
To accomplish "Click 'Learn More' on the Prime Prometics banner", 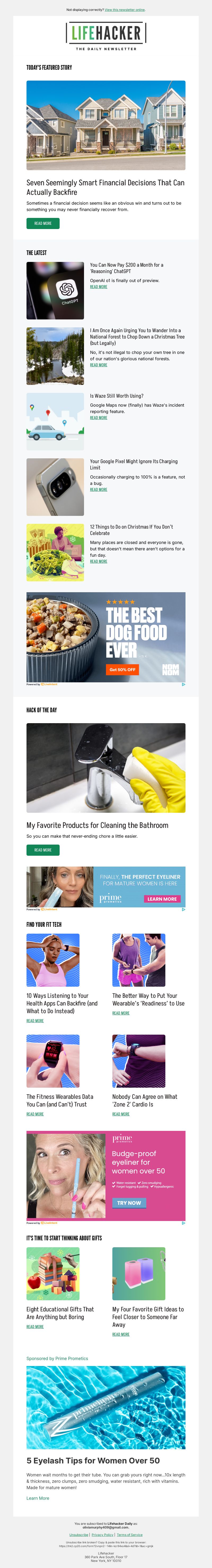I will (x=162, y=899).
